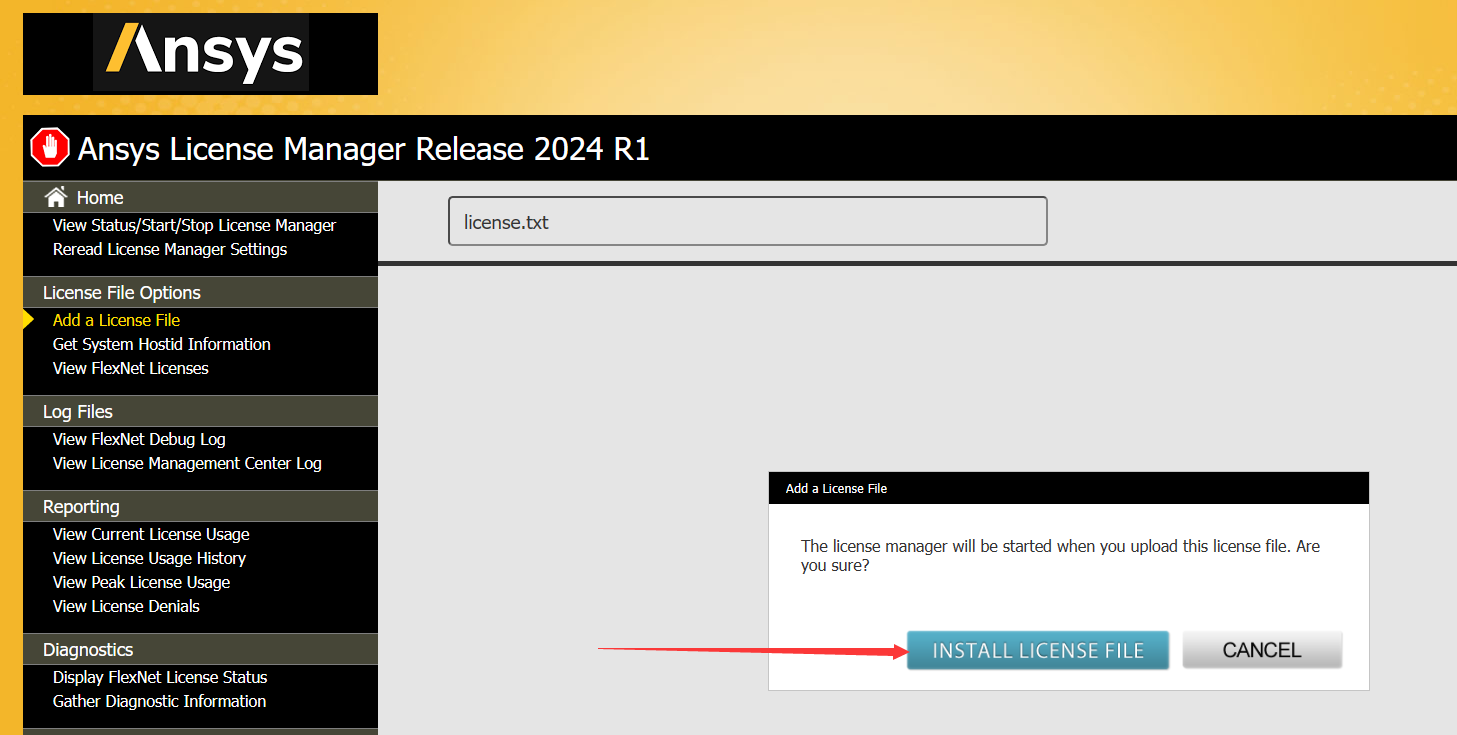Click the Ansys logo banner
The width and height of the screenshot is (1457, 735).
point(200,54)
